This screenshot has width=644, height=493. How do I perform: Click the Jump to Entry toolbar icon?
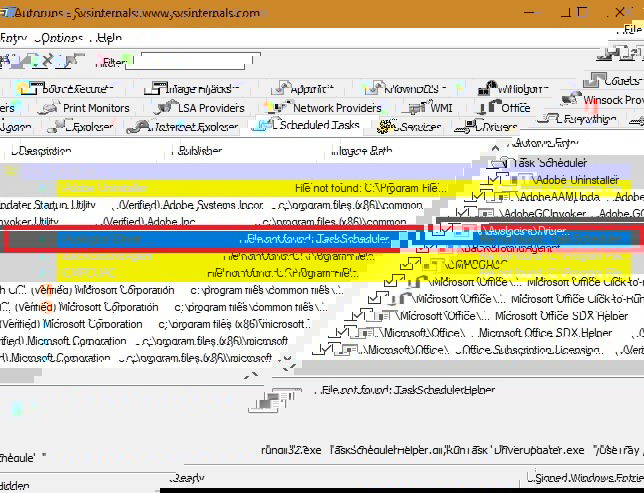tap(70, 60)
